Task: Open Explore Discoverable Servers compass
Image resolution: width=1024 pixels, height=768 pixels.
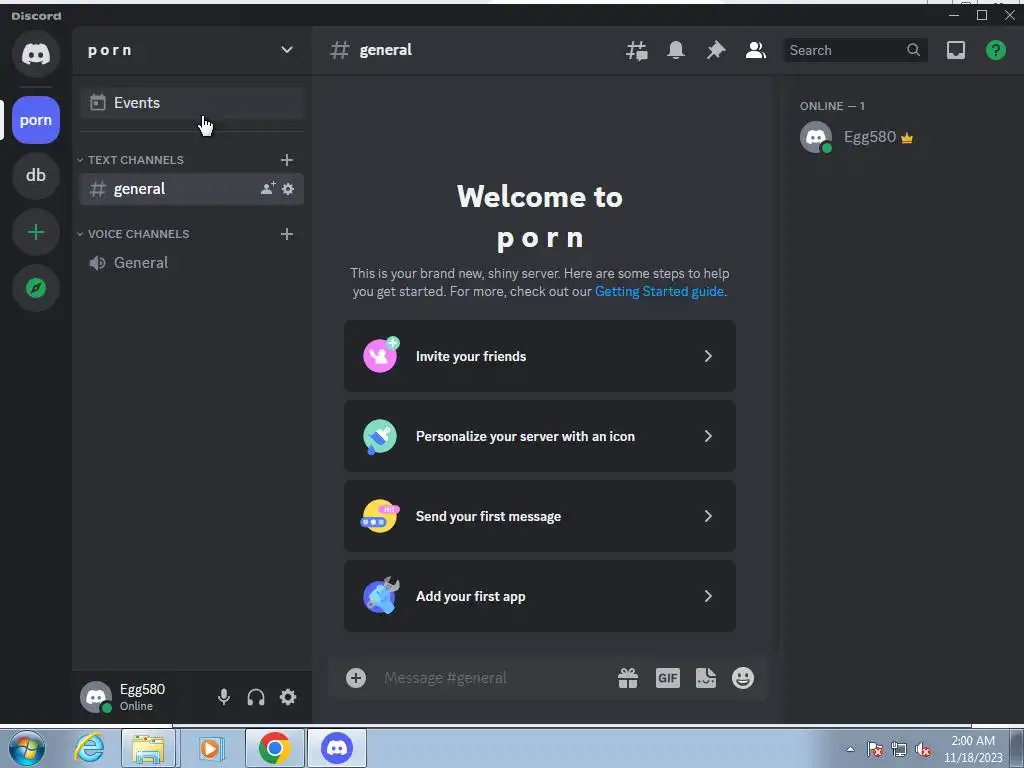Action: (x=36, y=288)
